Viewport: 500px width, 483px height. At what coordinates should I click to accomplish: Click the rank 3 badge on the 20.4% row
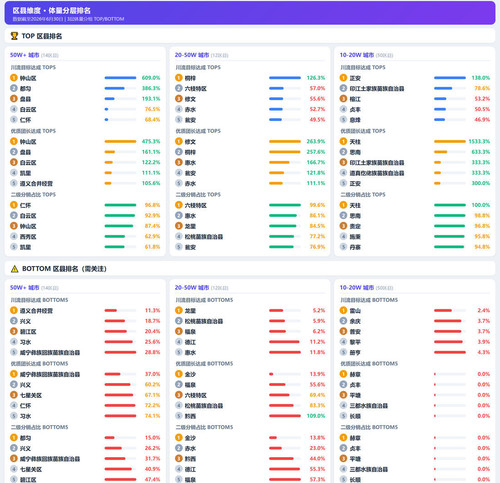pyautogui.click(x=14, y=331)
